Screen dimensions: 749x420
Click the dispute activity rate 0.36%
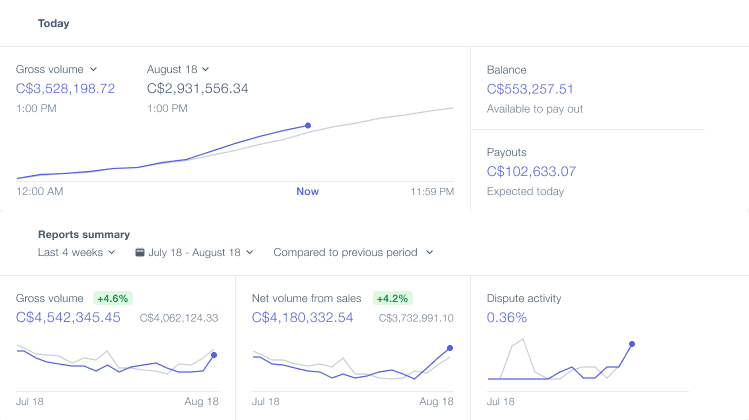(x=507, y=318)
